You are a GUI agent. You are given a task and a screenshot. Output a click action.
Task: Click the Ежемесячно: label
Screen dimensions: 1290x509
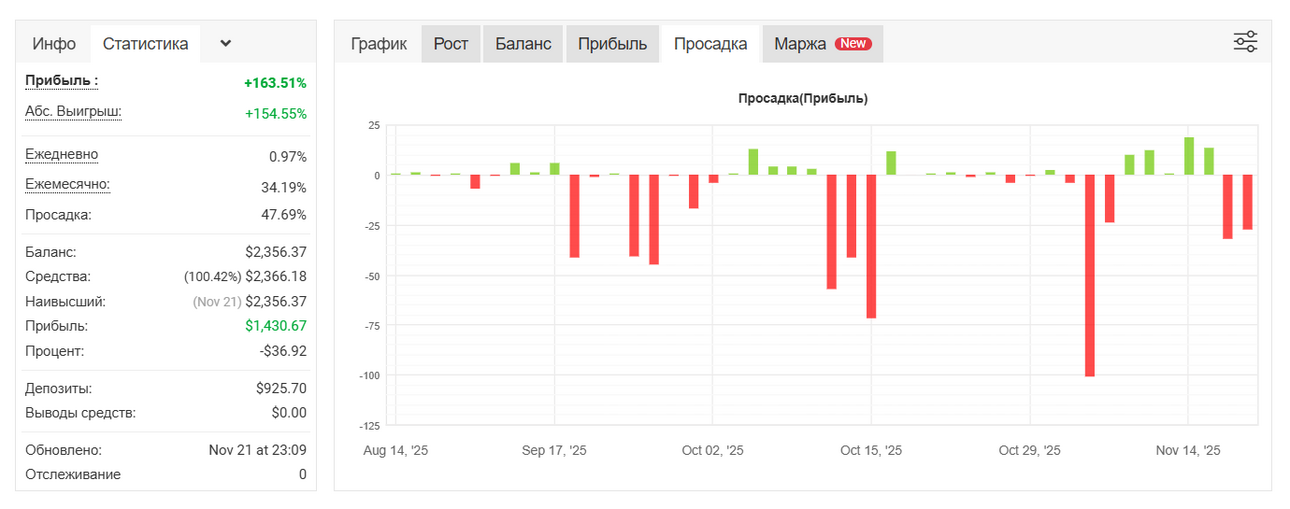[x=67, y=184]
